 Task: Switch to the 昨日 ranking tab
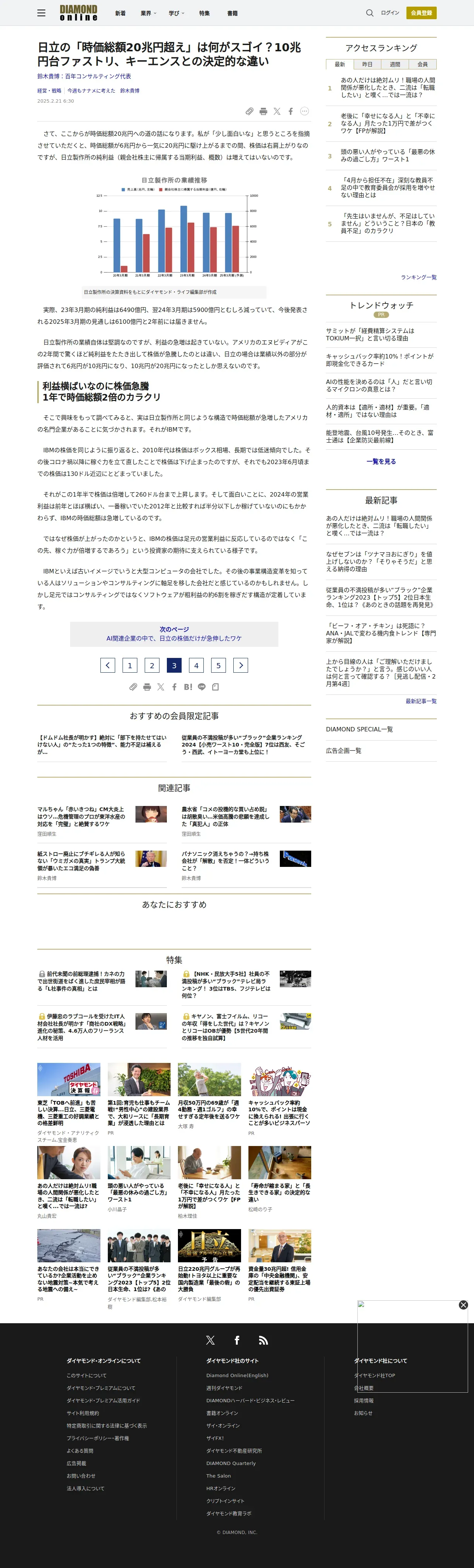pyautogui.click(x=368, y=64)
